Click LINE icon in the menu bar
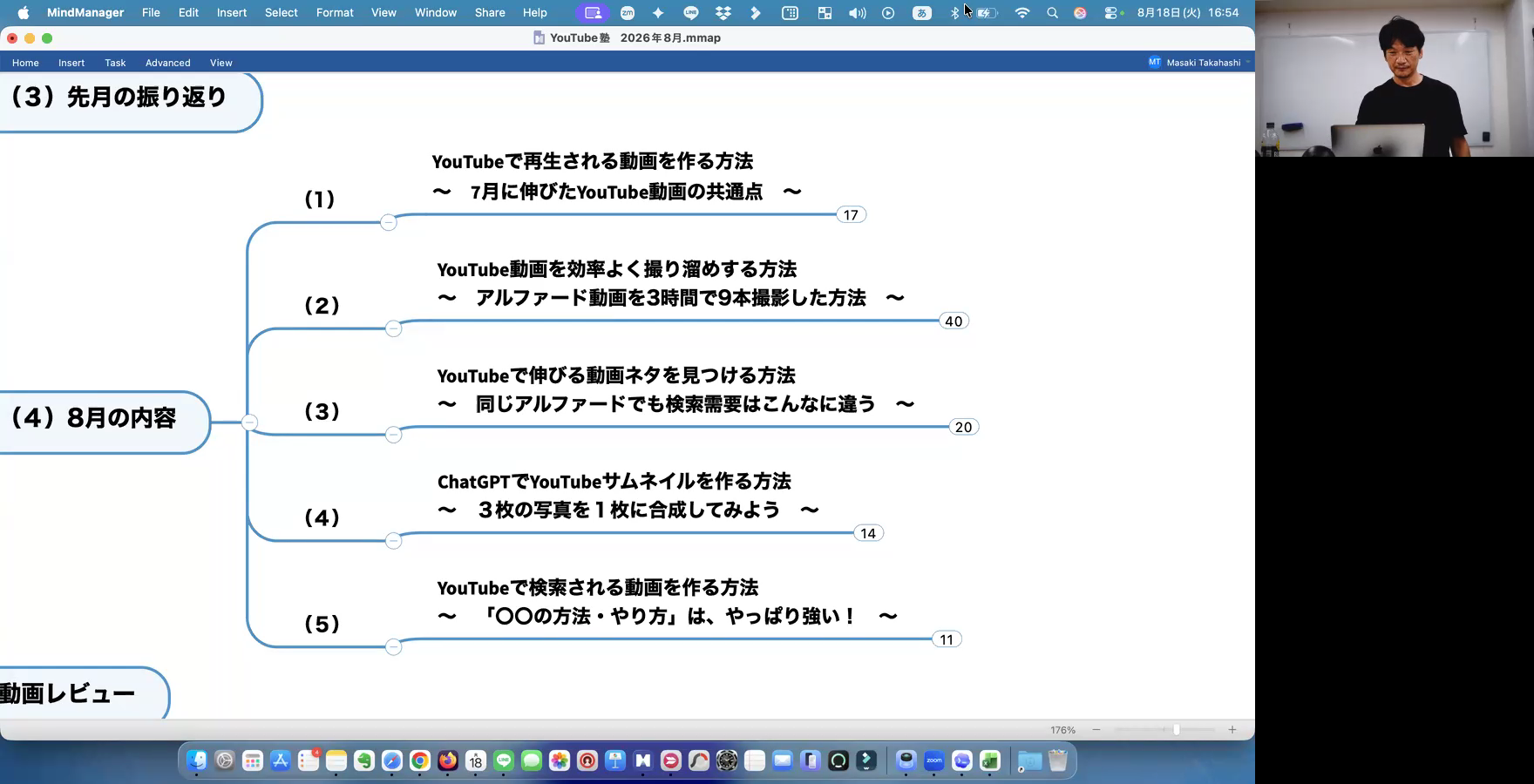1534x784 pixels. tap(691, 12)
